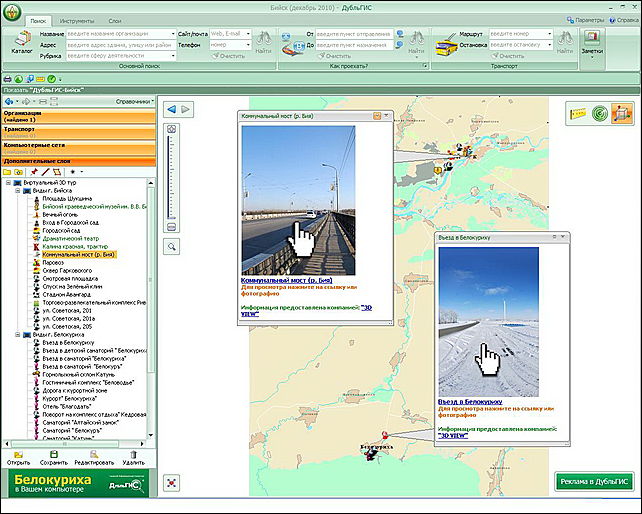Collapse the Виды г. Бийска branch
Screen dimensions: 642x514
18,191
